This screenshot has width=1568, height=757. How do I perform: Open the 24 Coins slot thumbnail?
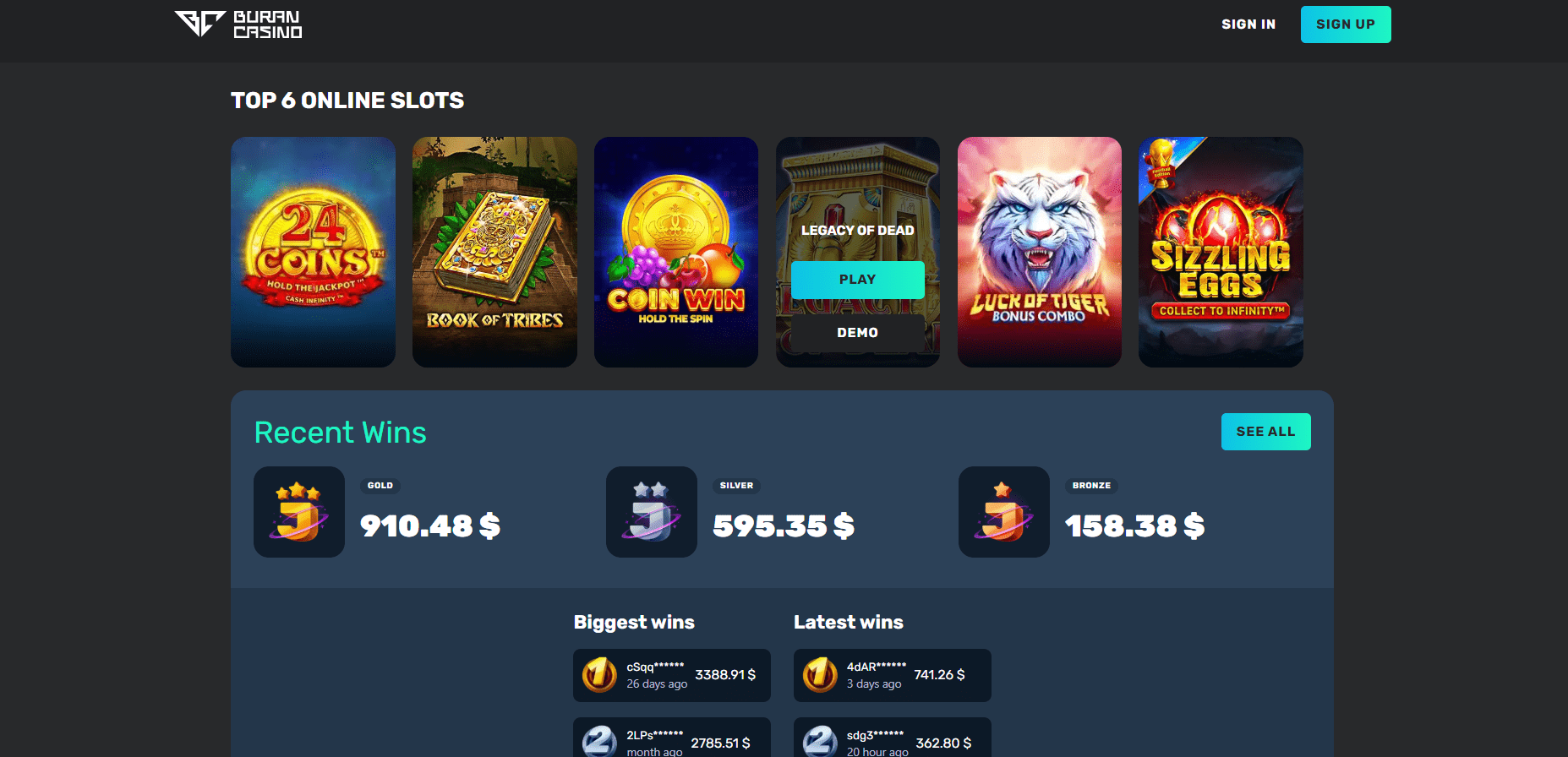tap(313, 252)
